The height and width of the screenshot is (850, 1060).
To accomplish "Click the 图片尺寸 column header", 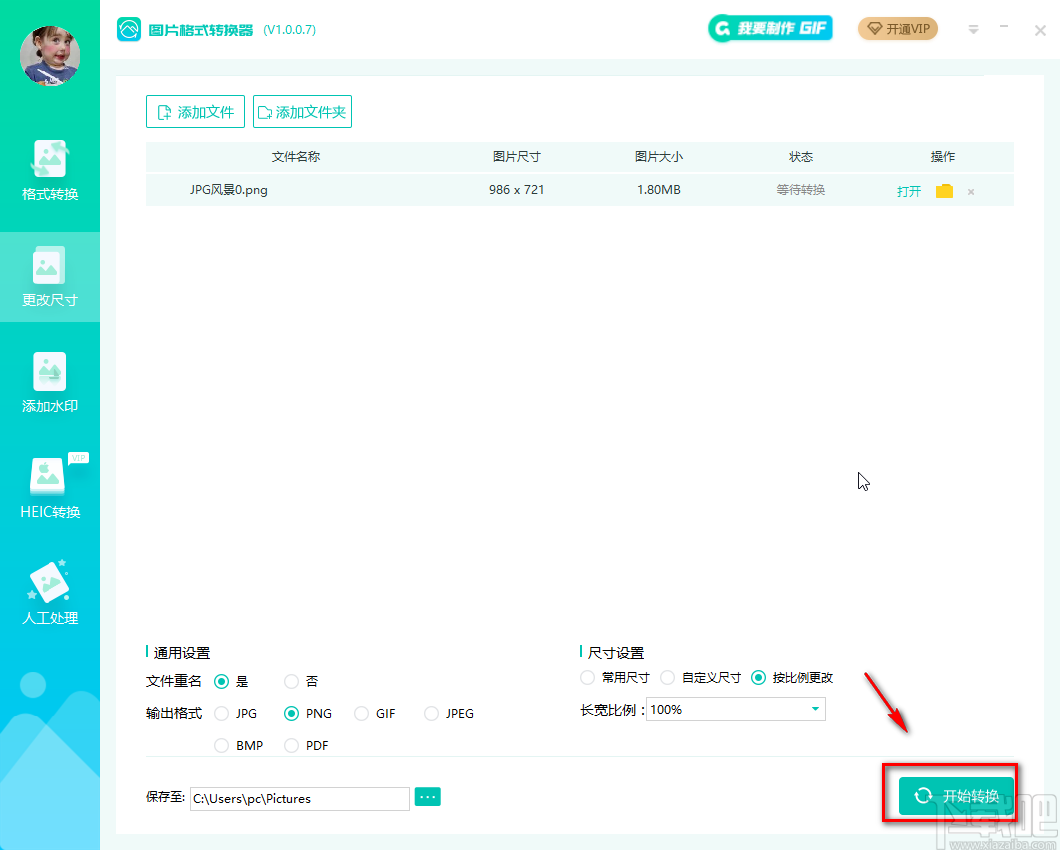I will 516,157.
